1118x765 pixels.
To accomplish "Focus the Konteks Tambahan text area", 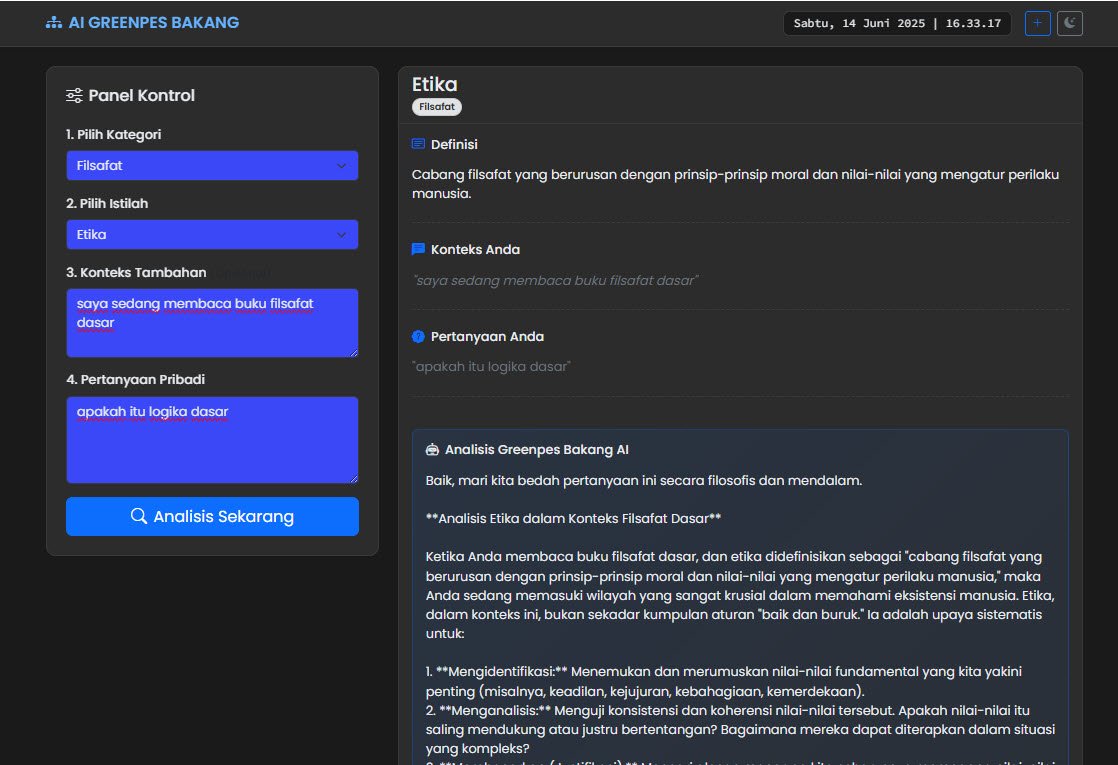I will pyautogui.click(x=212, y=323).
